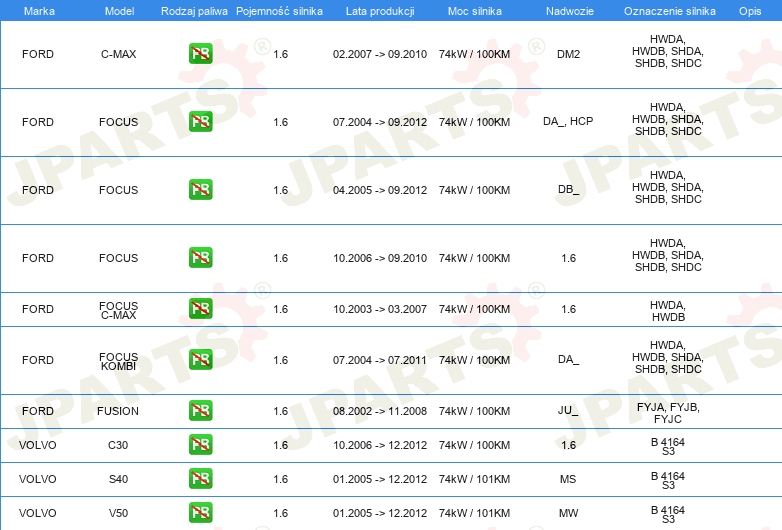The width and height of the screenshot is (782, 530).
Task: Select the FOCUS C-MAX model cell
Action: 119,310
